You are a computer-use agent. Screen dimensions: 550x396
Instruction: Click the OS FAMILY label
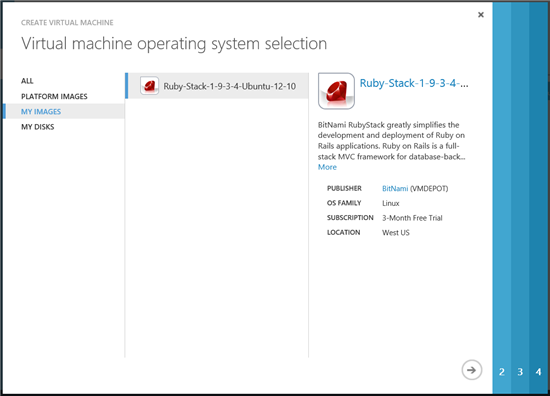(x=344, y=203)
